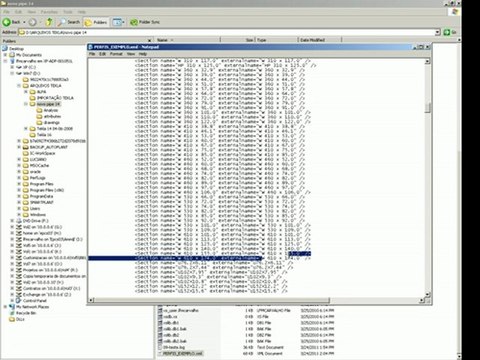Close the Folders pane with its X
The width and height of the screenshot is (480, 360).
coord(149,41)
